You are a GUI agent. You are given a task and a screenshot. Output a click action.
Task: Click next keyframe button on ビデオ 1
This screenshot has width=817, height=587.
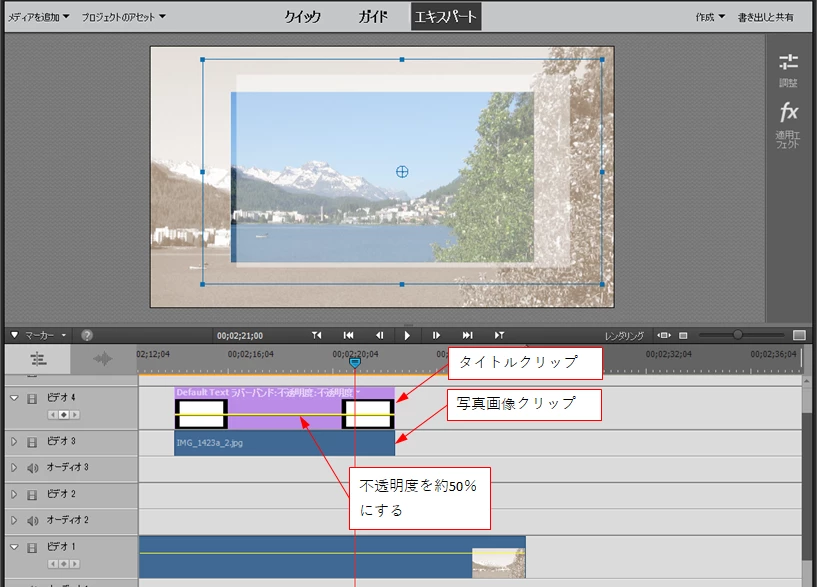[x=75, y=564]
